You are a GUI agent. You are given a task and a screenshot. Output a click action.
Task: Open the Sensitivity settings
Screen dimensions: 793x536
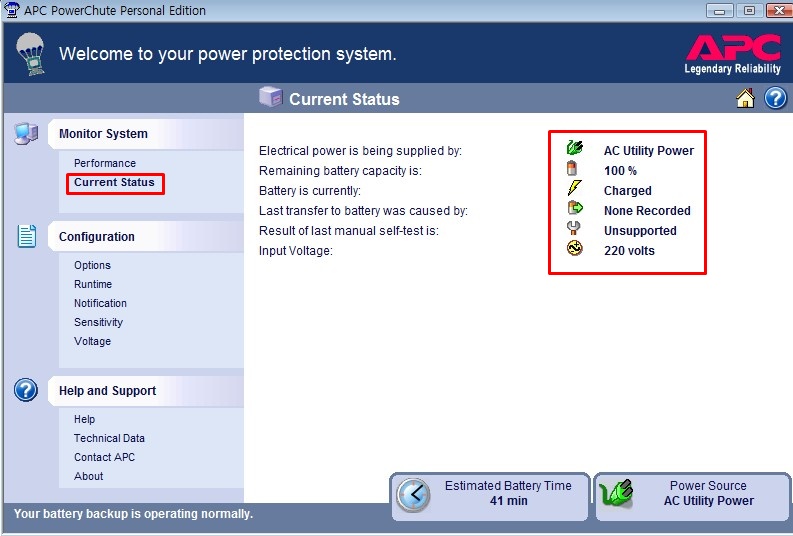click(x=98, y=322)
